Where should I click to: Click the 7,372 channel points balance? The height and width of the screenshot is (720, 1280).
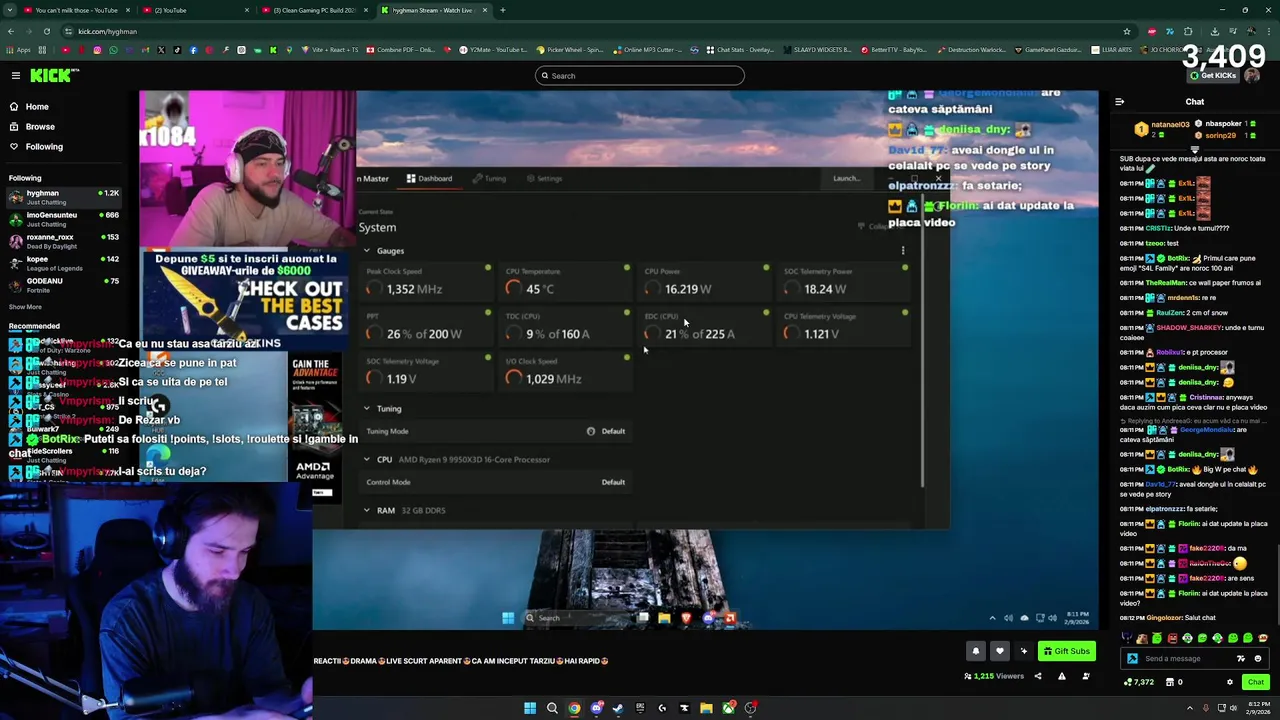pos(1140,682)
